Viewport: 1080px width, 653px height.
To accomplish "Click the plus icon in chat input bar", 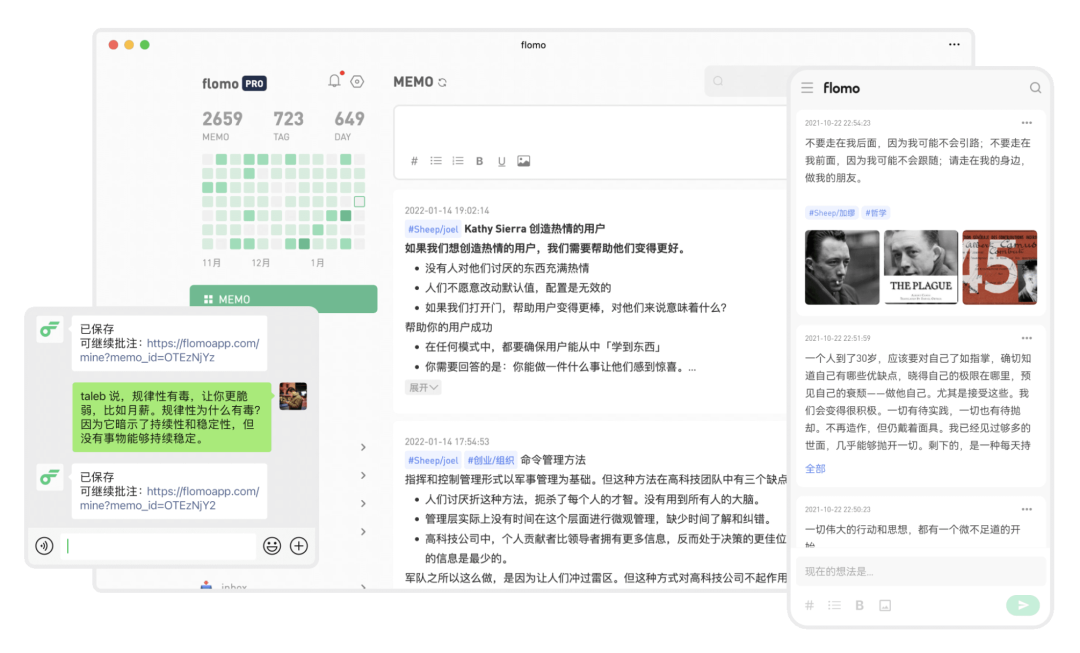I will click(x=299, y=546).
